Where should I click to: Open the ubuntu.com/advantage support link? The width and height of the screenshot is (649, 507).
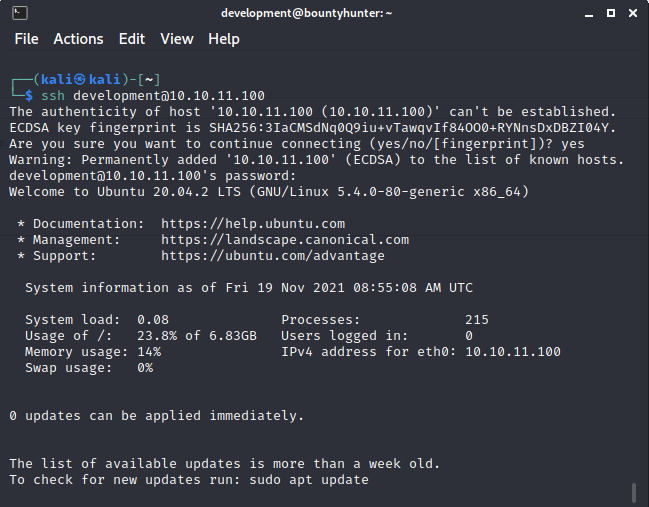(273, 256)
